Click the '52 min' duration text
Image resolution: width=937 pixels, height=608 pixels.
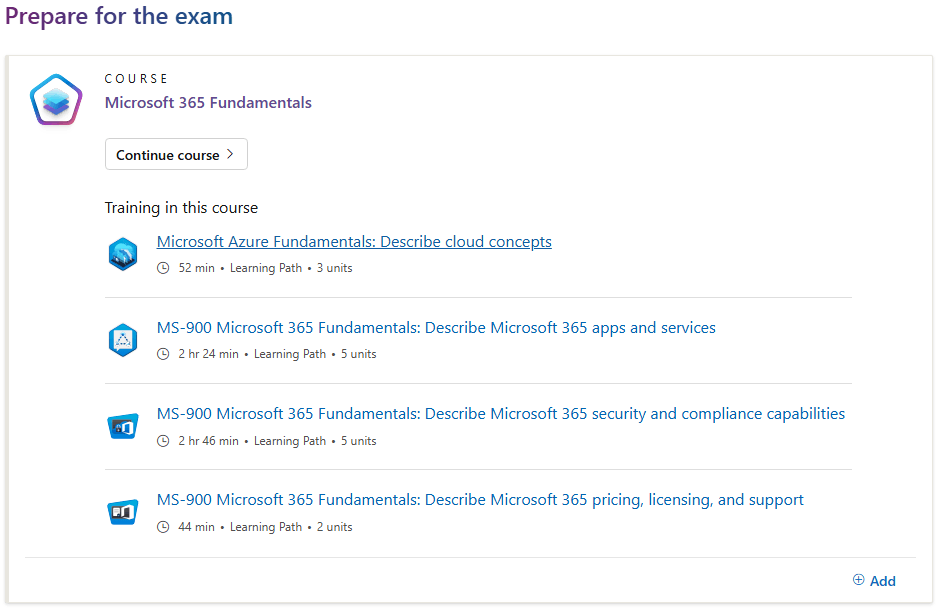pyautogui.click(x=197, y=268)
